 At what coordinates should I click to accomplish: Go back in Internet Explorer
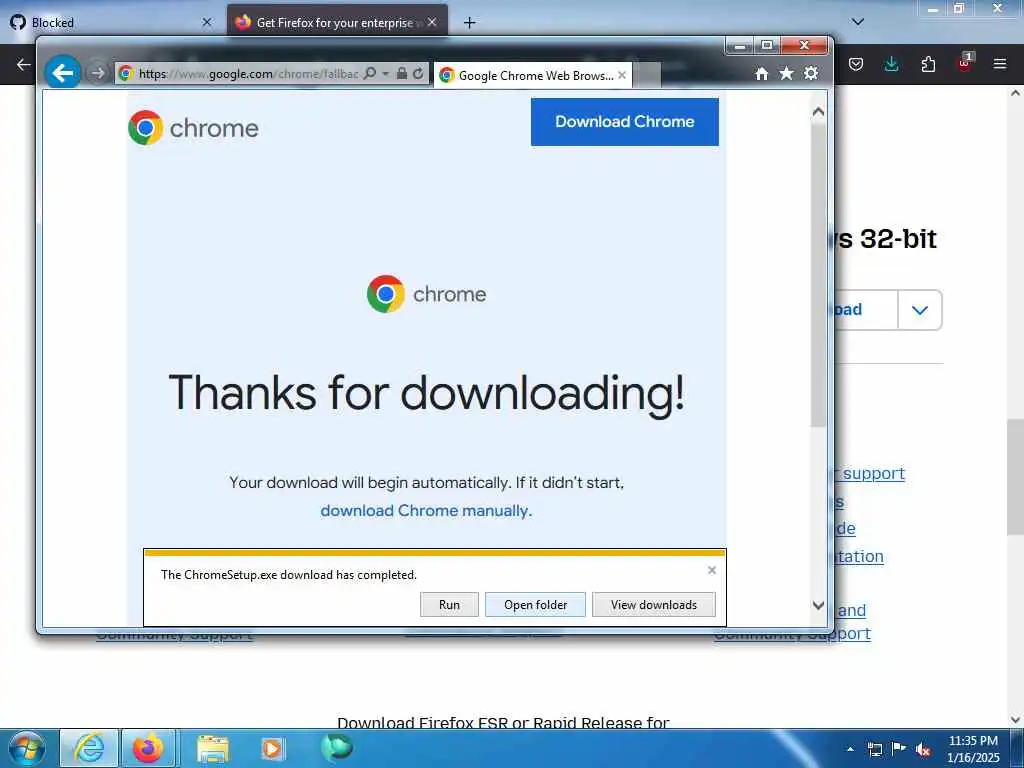click(x=63, y=72)
